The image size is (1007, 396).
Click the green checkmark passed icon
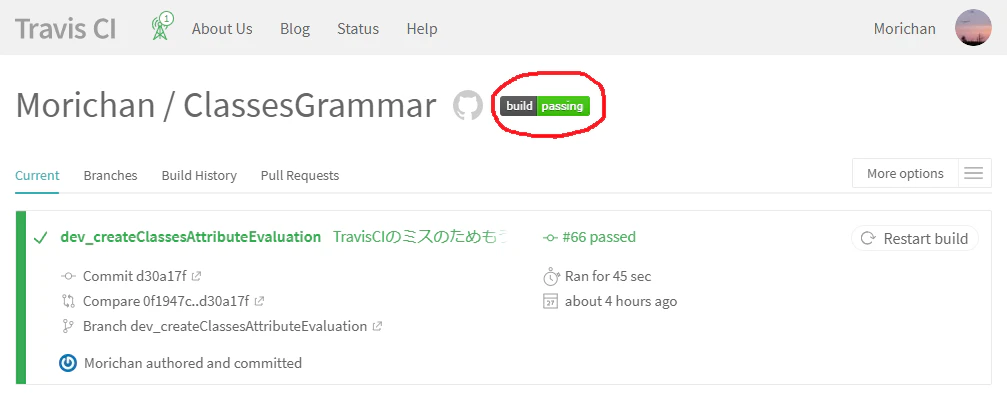click(40, 237)
